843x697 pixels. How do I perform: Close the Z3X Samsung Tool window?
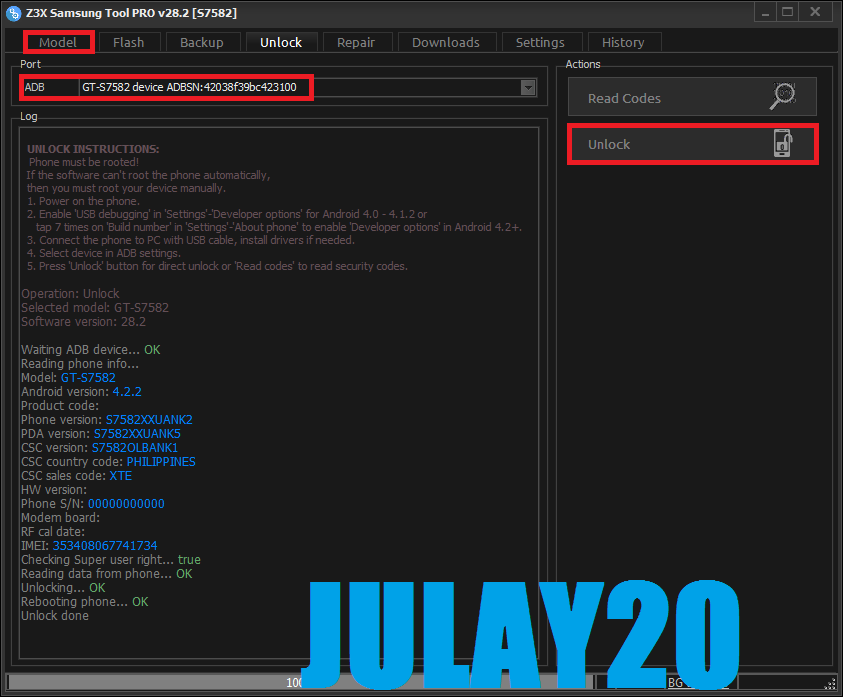click(x=815, y=12)
